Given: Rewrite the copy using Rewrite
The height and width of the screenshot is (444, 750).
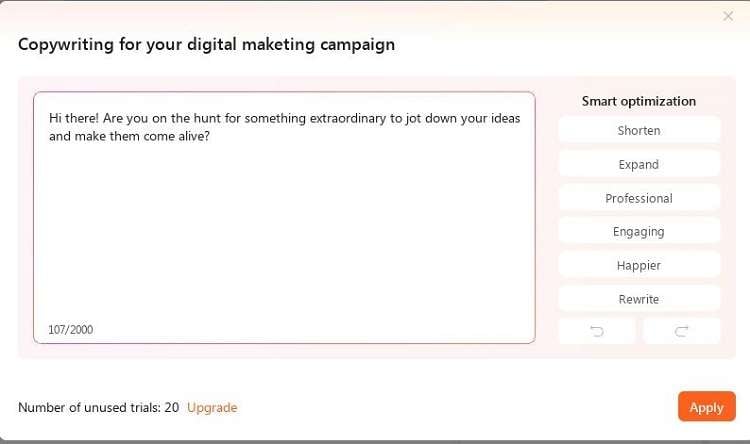Looking at the screenshot, I should point(639,299).
